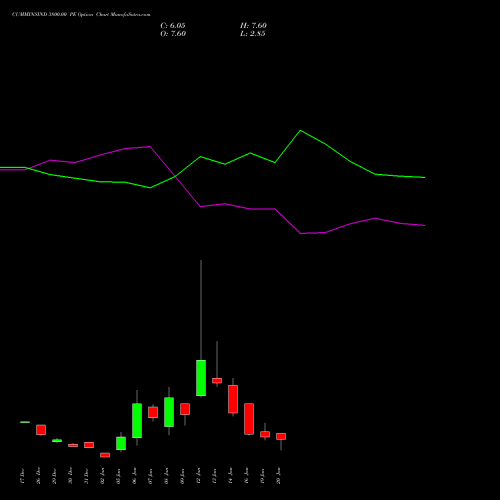Select the last red candle above 20 Jan
500x500 pixels.
click(281, 437)
